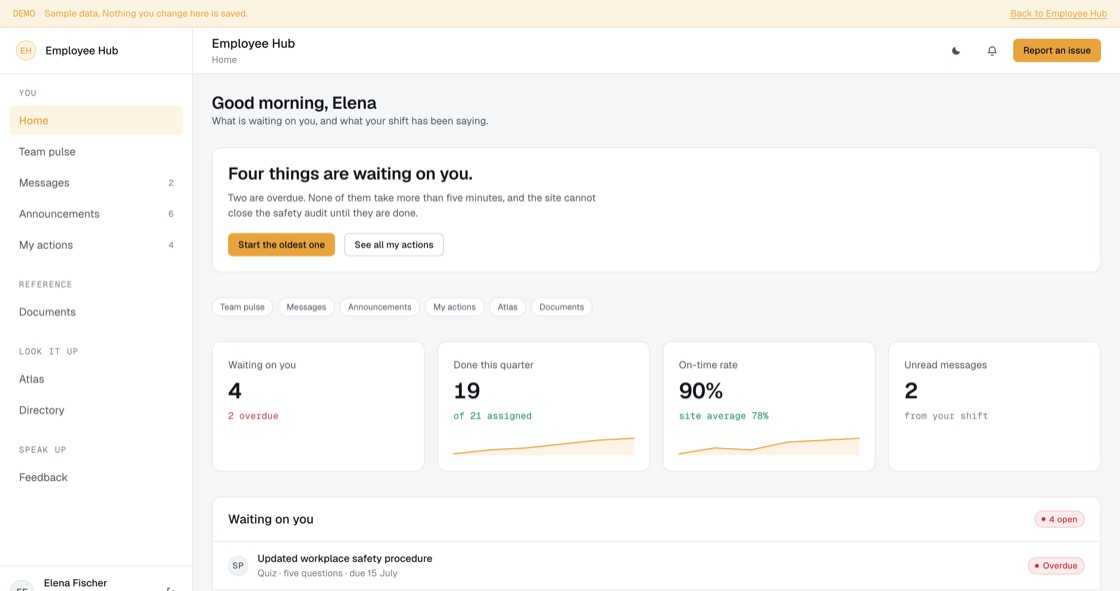The height and width of the screenshot is (591, 1120).
Task: Open Updated workplace safety procedure item
Action: (656, 565)
